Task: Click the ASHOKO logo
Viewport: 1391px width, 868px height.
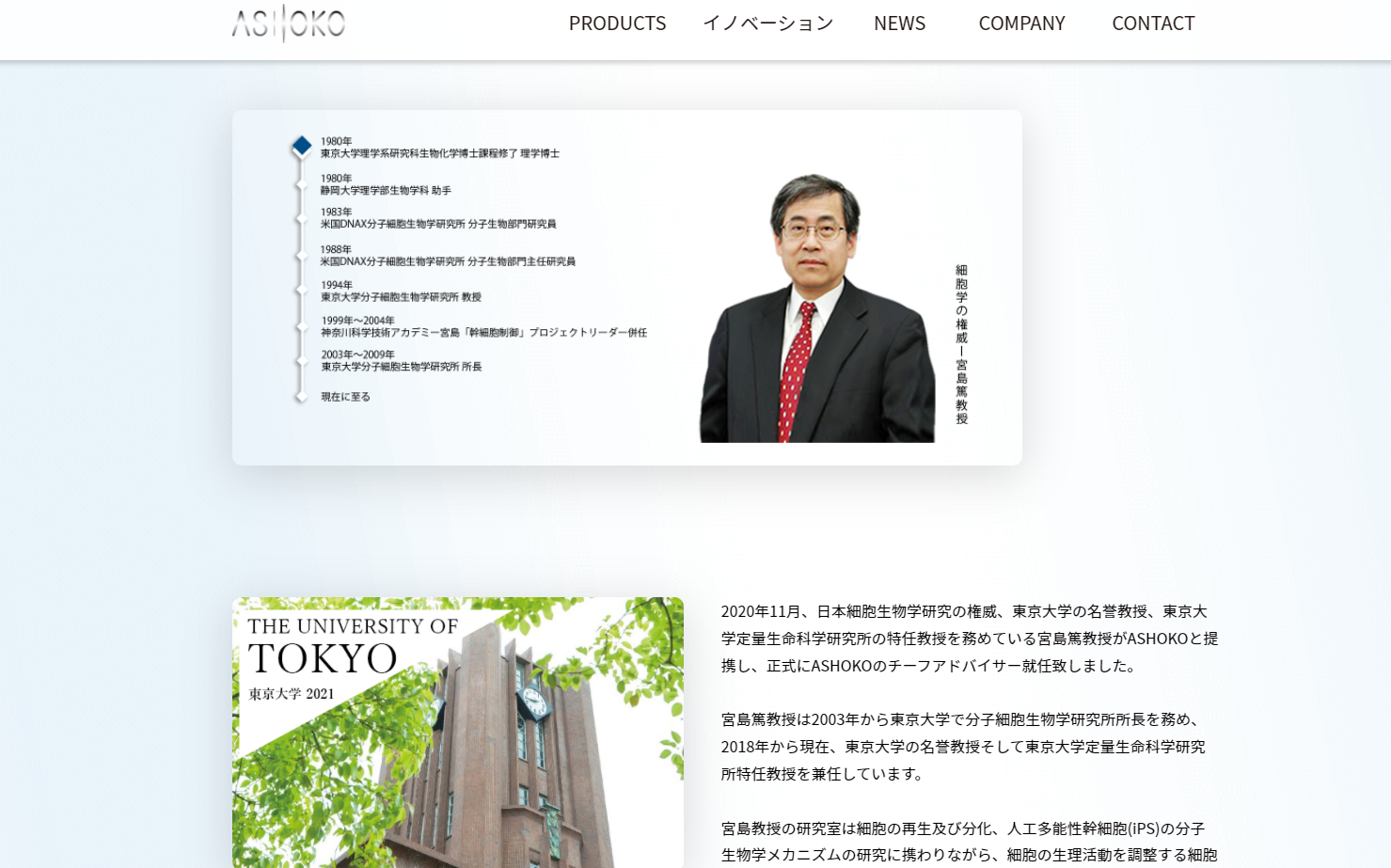Action: pos(289,24)
